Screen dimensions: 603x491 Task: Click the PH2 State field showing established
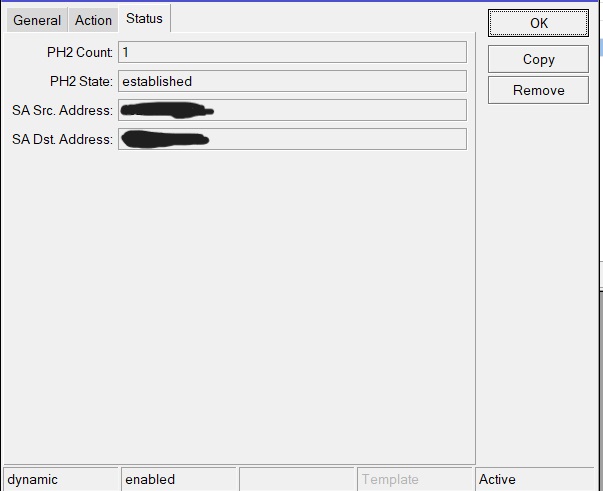click(x=292, y=81)
